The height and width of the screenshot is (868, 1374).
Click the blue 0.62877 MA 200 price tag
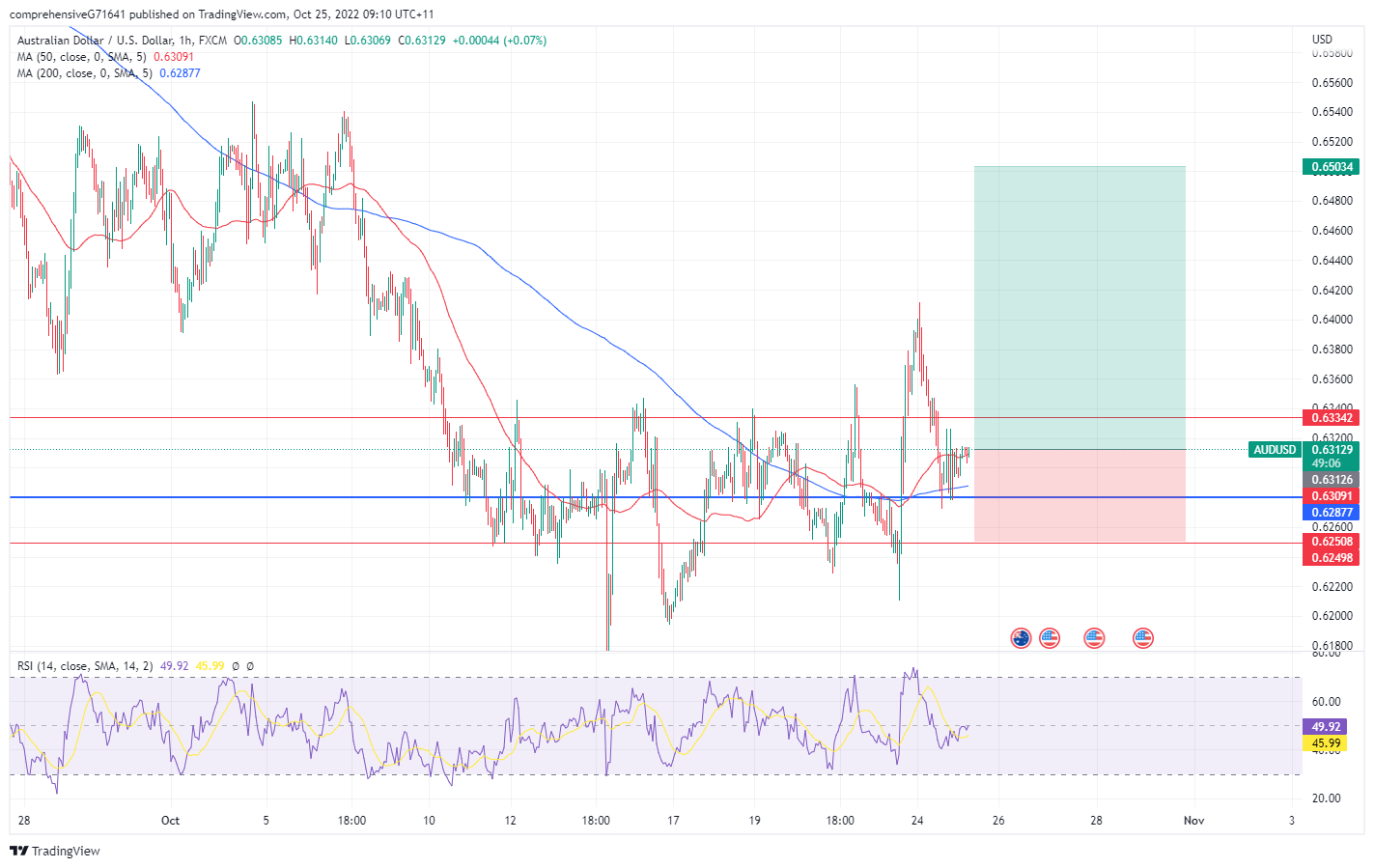[x=1331, y=513]
